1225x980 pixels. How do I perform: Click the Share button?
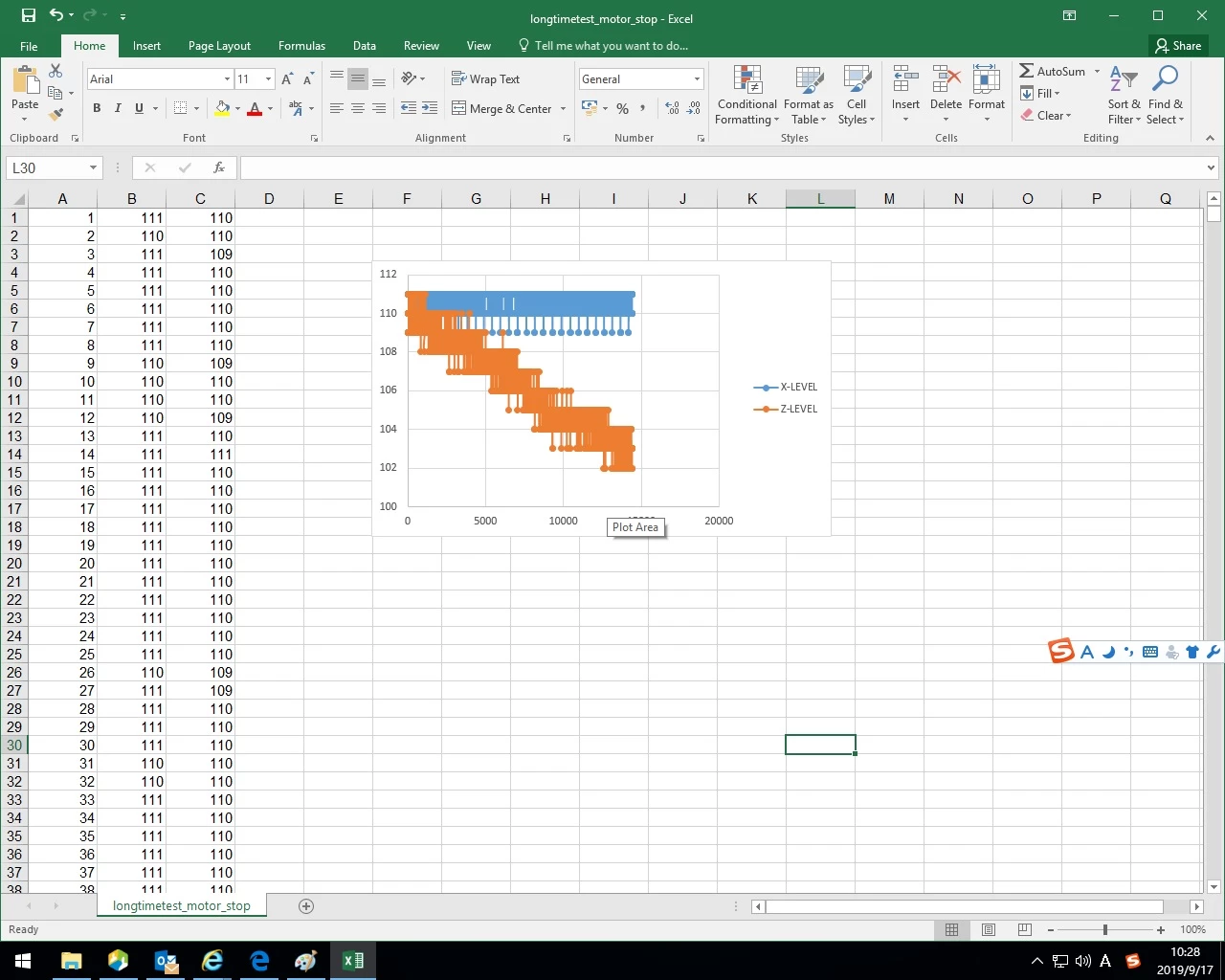(x=1178, y=46)
